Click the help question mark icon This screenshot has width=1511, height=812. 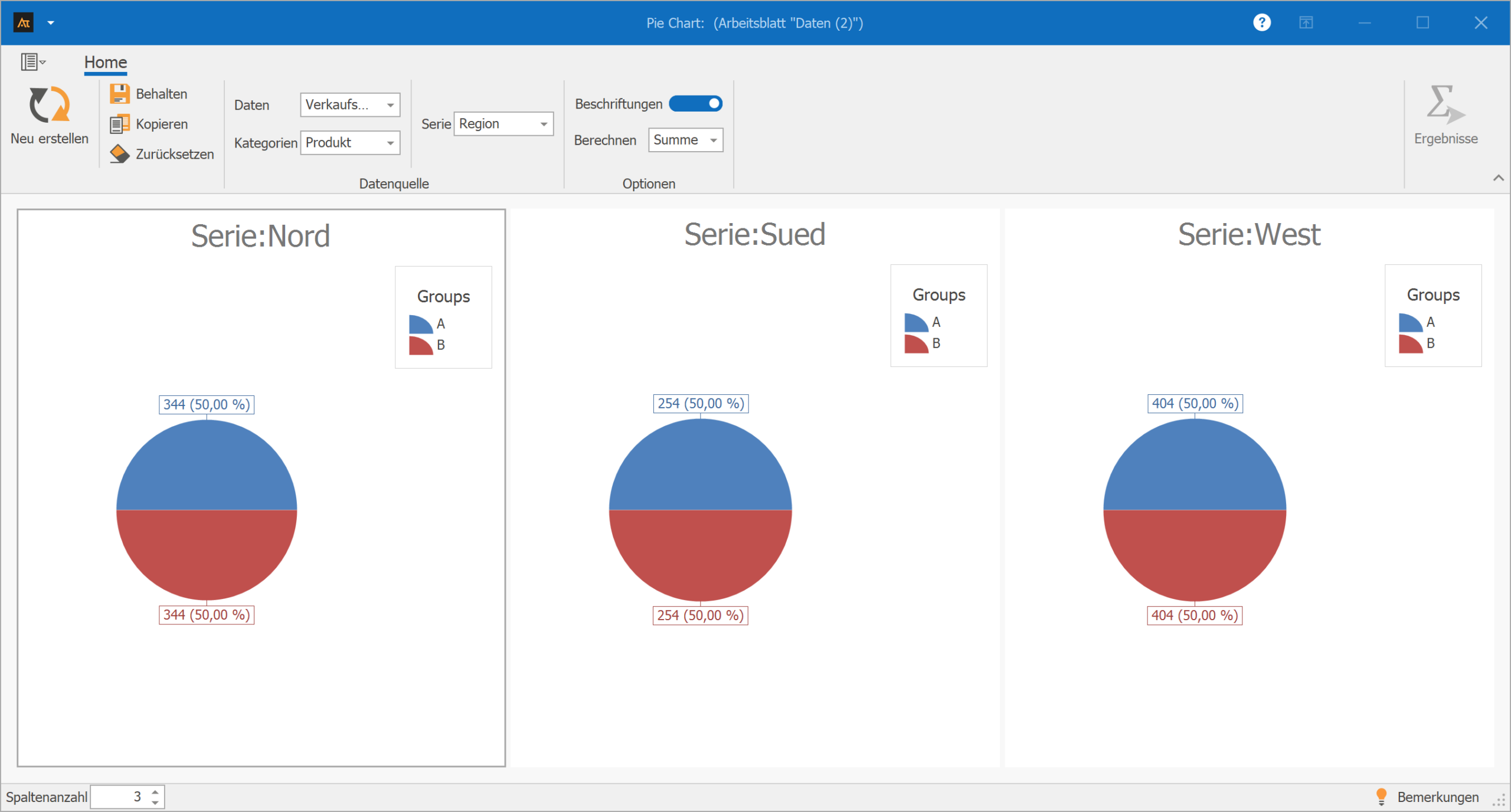1261,23
